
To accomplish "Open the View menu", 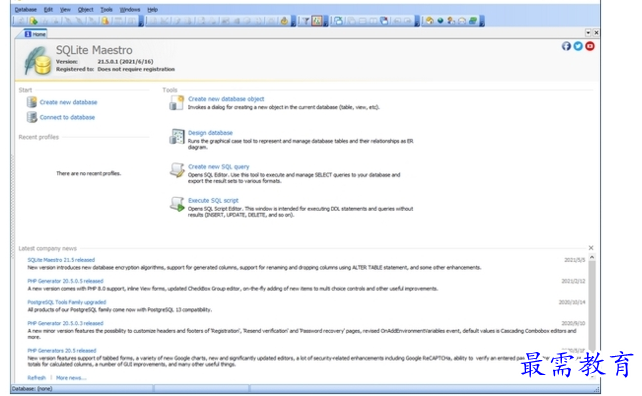I will point(65,9).
